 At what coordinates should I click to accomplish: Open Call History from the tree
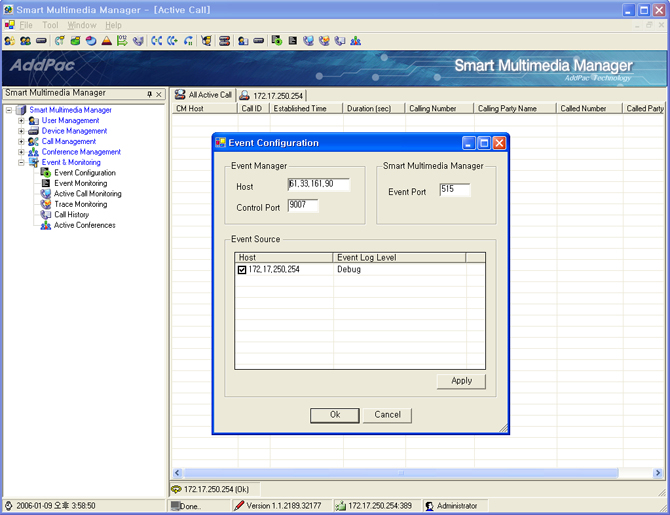(71, 215)
